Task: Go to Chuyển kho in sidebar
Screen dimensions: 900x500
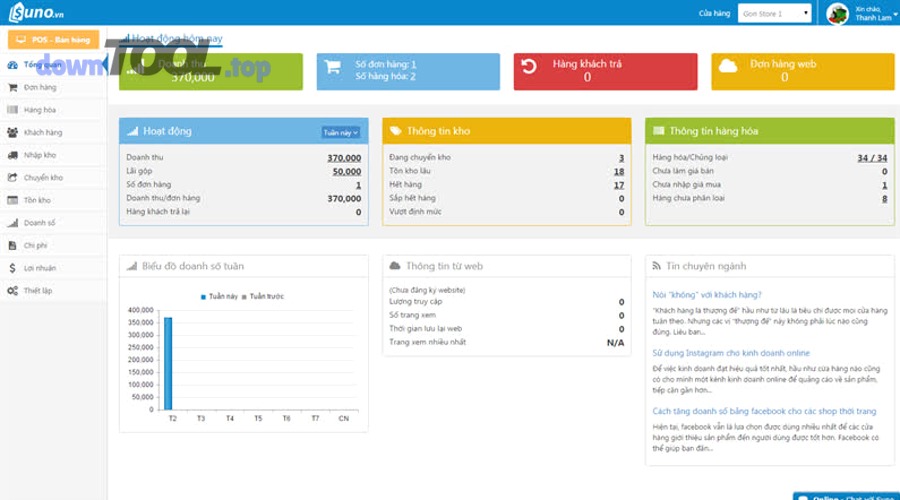Action: pos(43,178)
